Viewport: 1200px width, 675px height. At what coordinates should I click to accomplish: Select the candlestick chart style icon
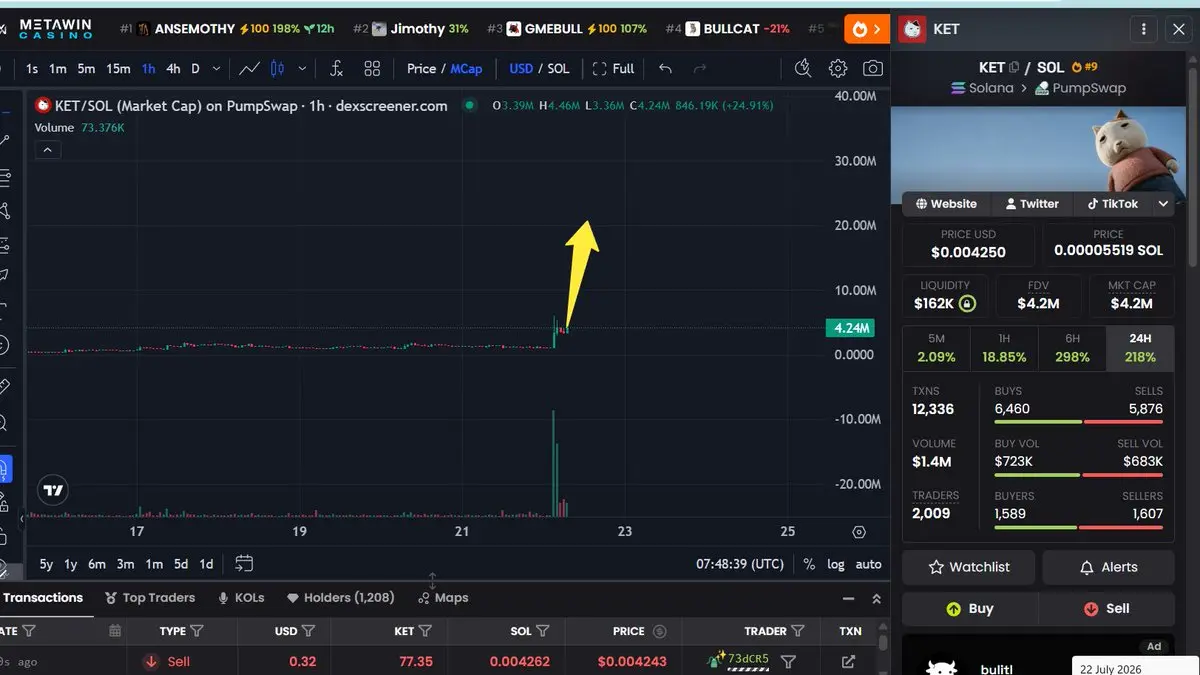tap(277, 69)
